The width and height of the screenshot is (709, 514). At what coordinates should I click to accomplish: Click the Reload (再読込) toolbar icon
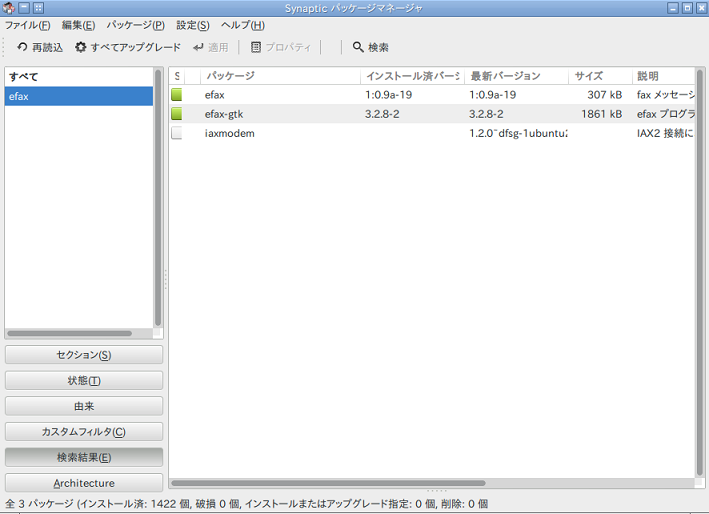point(22,47)
